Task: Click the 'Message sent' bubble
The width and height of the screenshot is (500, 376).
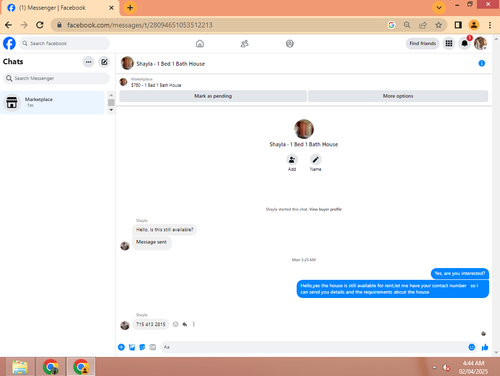Action: [151, 243]
